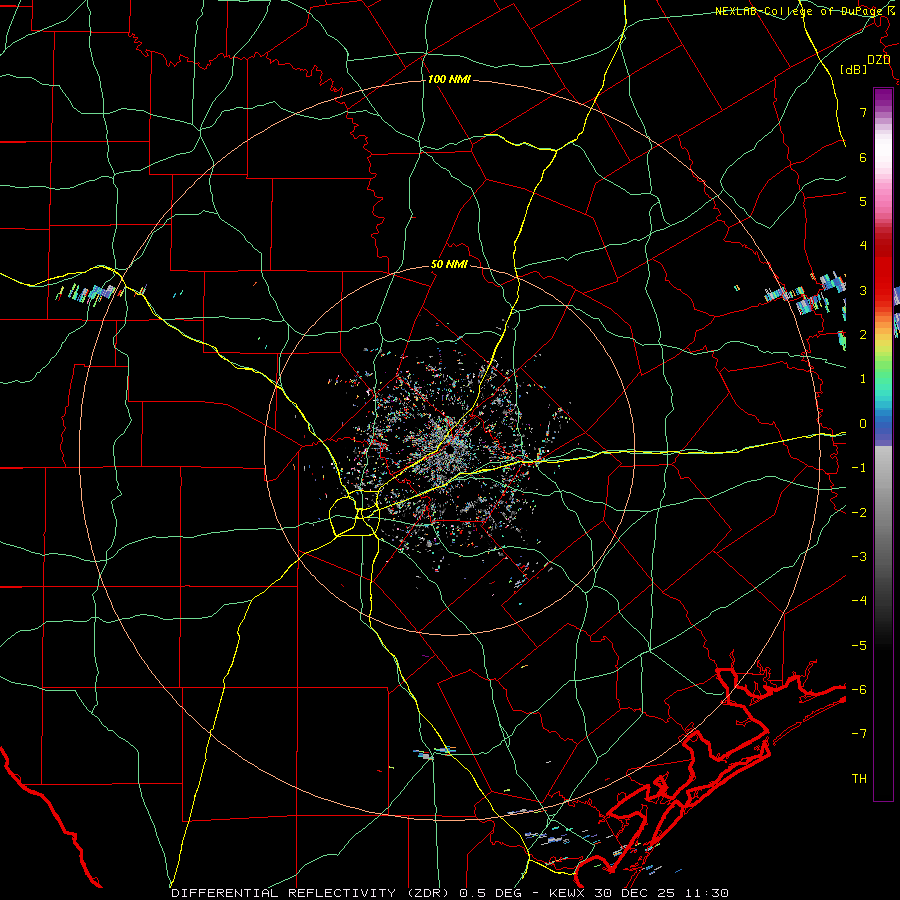The height and width of the screenshot is (900, 900).
Task: Click the "100 NMI" range ring label
Action: tap(449, 79)
